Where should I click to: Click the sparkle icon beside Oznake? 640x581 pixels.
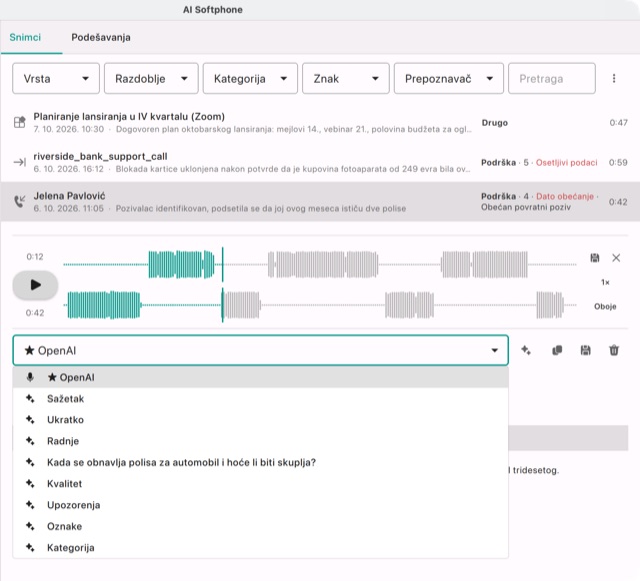tap(30, 526)
